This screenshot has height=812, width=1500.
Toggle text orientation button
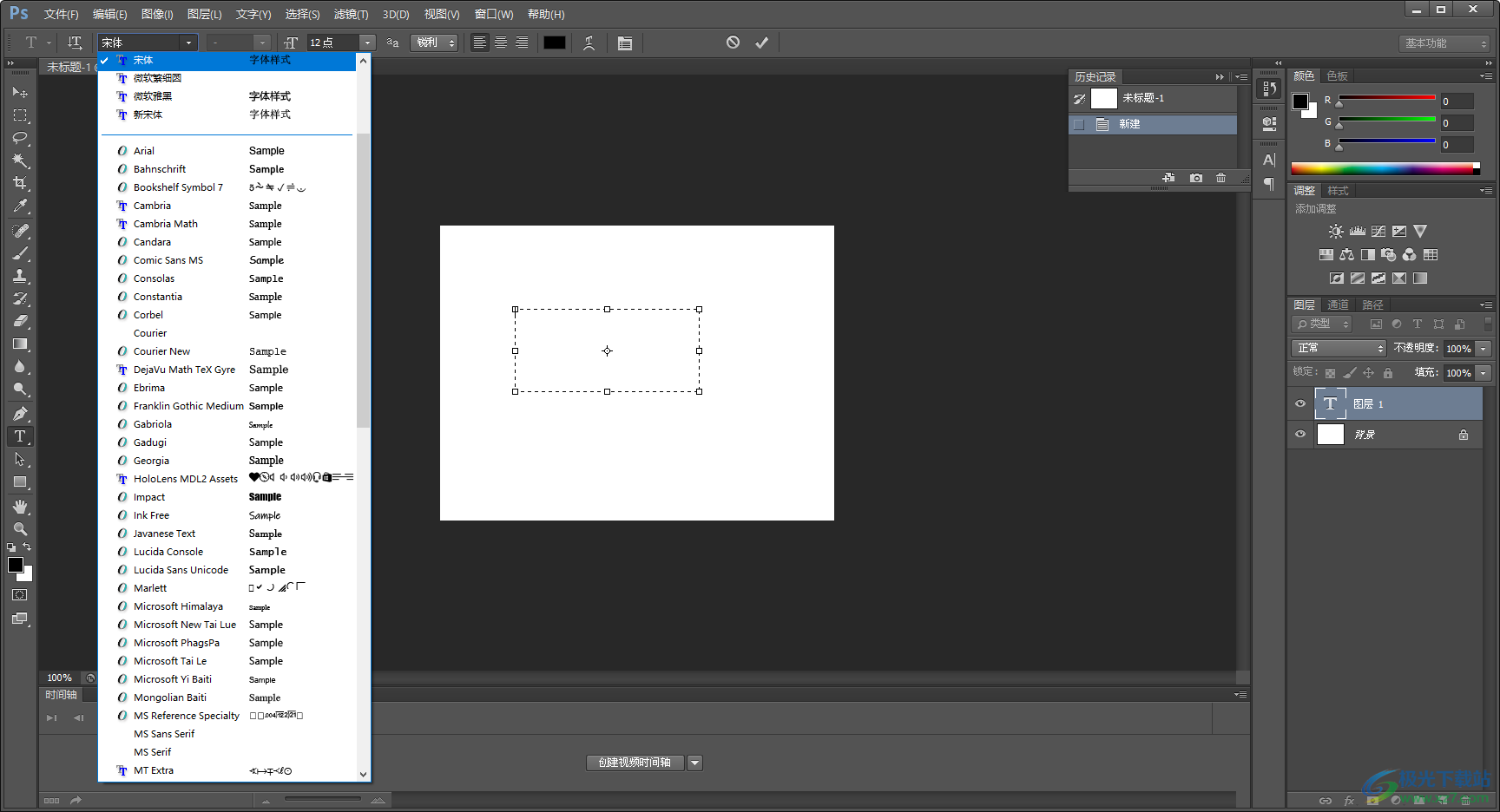click(75, 43)
